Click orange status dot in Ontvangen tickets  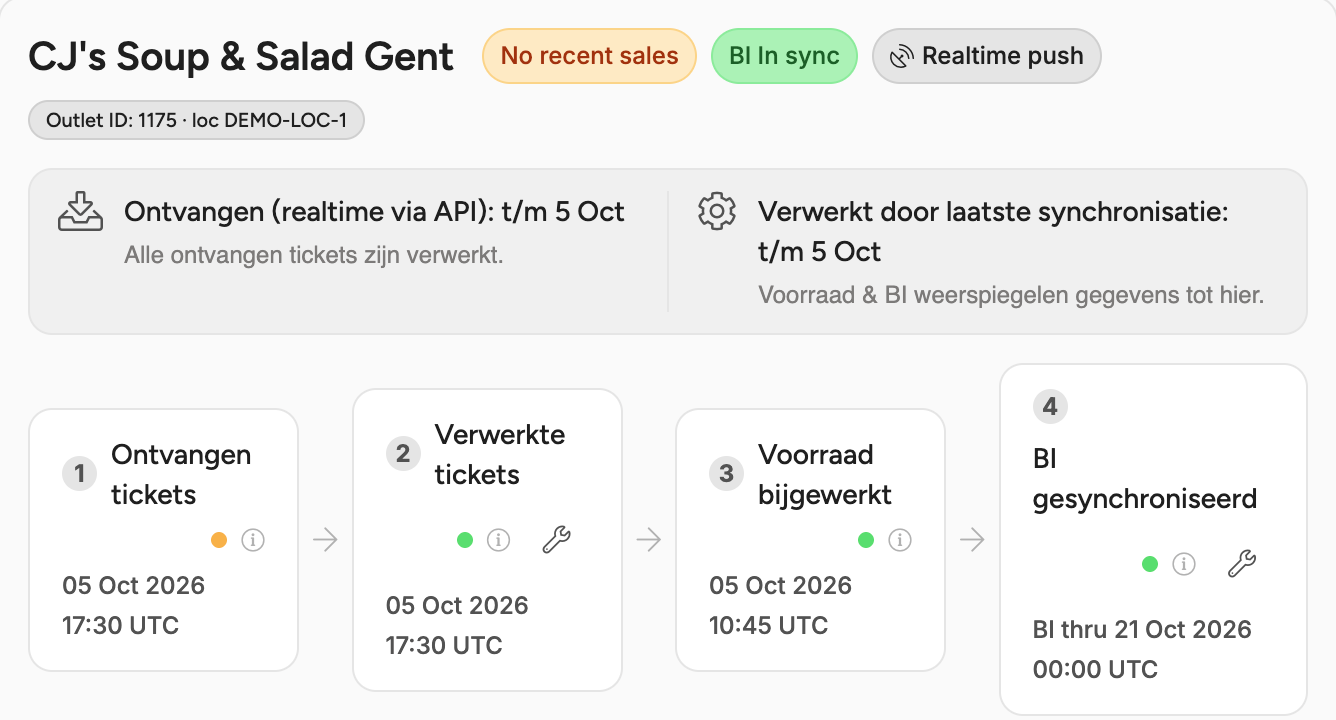[219, 540]
